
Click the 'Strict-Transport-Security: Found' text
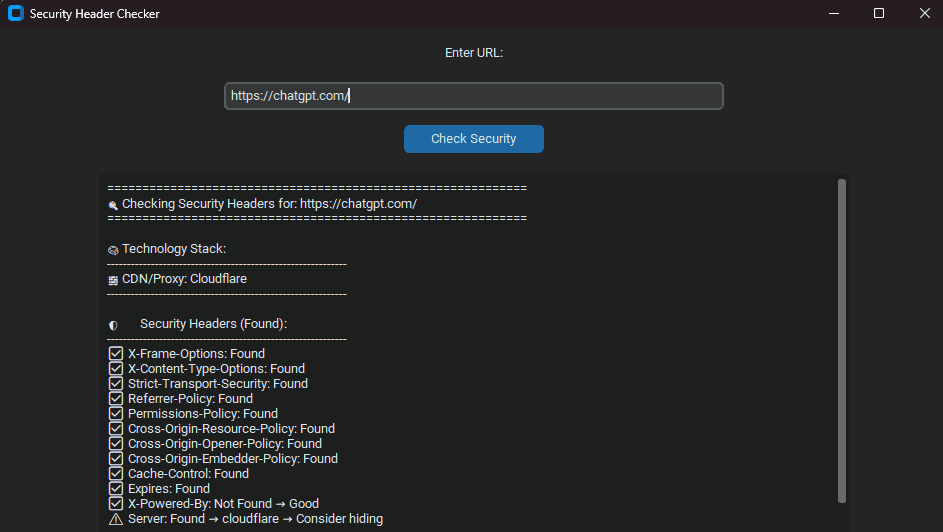point(218,384)
